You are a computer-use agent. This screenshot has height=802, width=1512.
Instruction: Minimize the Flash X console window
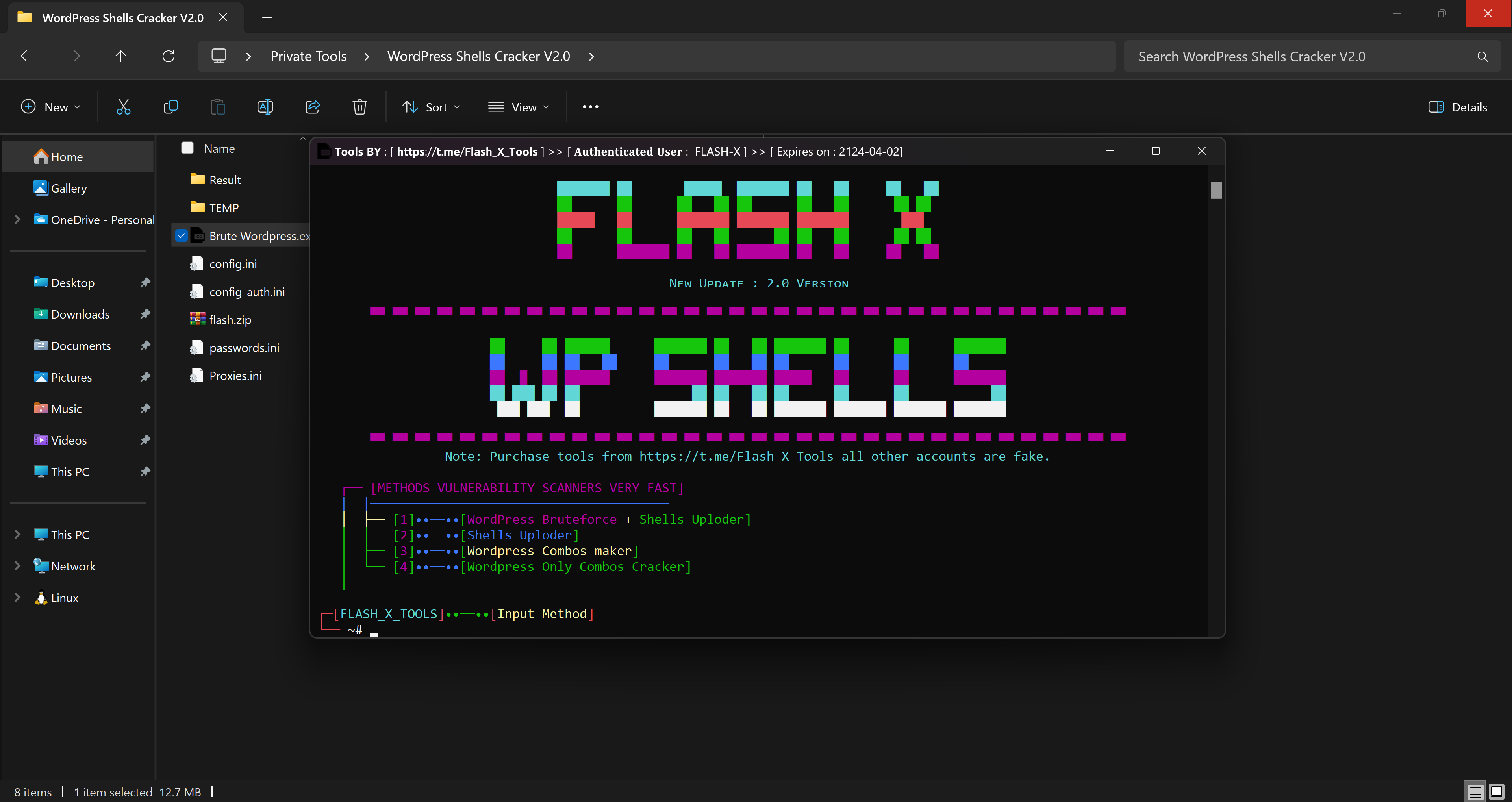(1110, 151)
